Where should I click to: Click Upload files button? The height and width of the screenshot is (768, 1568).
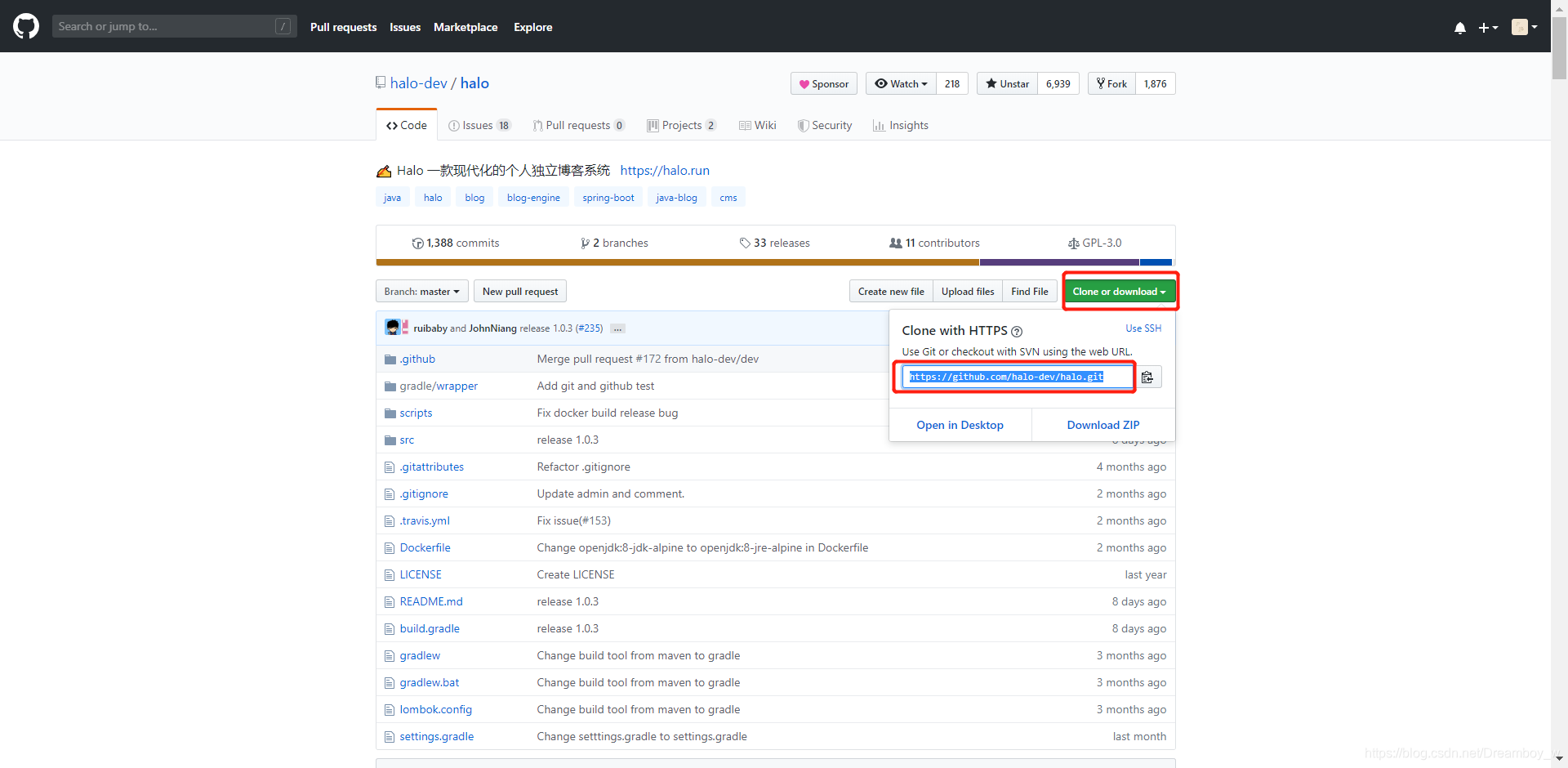[968, 291]
